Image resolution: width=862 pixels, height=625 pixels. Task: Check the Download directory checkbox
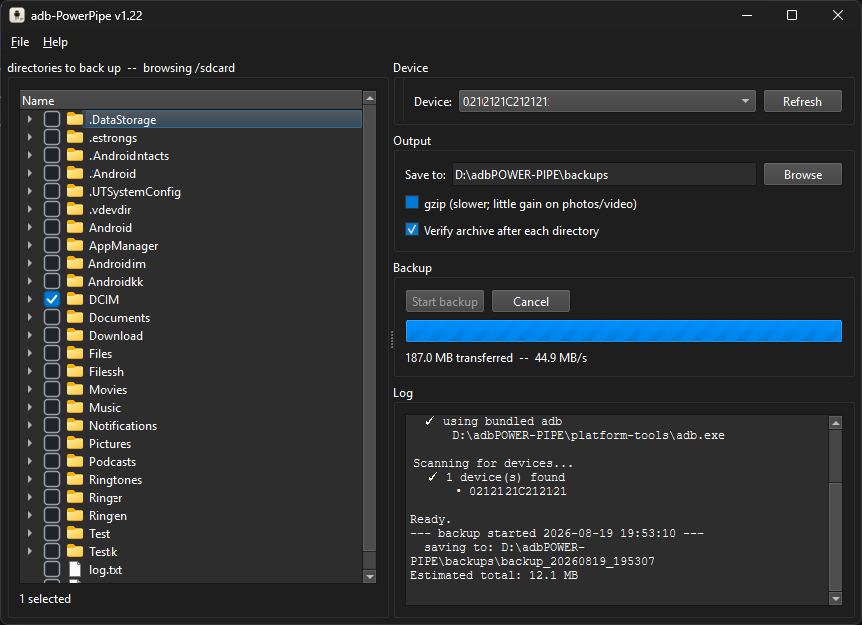click(52, 335)
